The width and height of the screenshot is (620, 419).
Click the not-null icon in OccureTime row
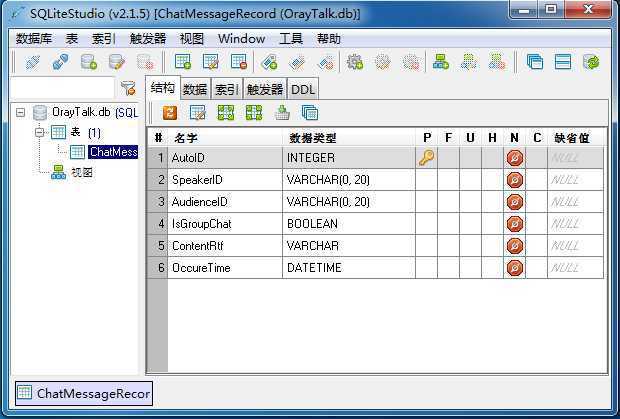pyautogui.click(x=514, y=268)
